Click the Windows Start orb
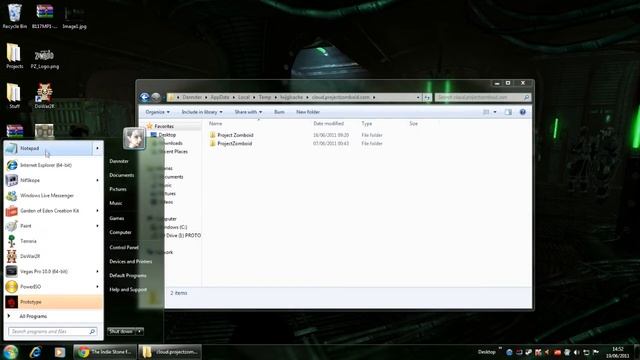This screenshot has height=360, width=640. [11, 351]
